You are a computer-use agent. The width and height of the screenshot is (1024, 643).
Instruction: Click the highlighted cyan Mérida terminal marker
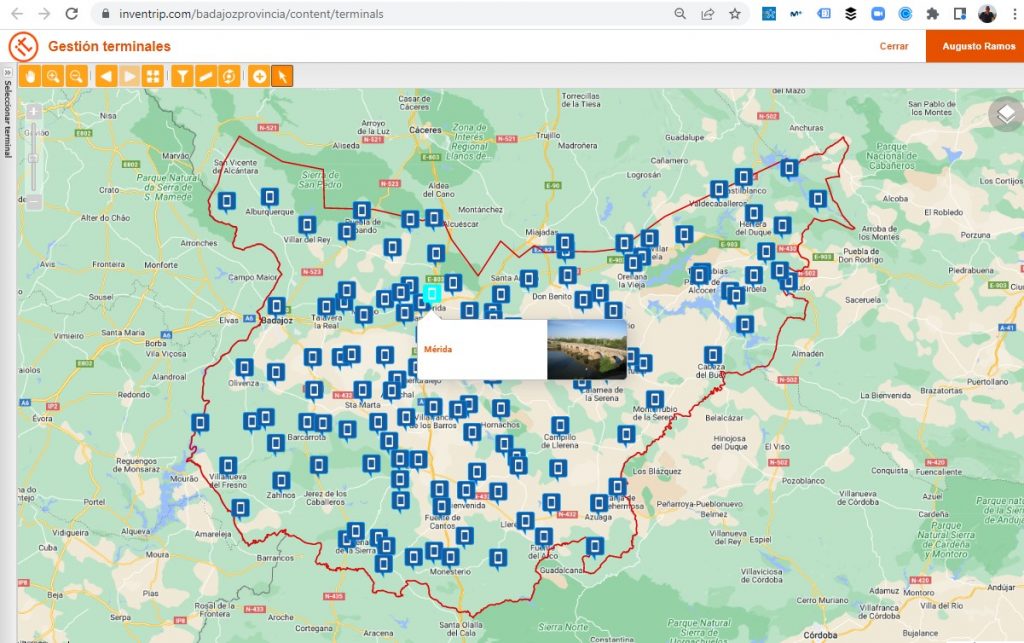pyautogui.click(x=432, y=294)
